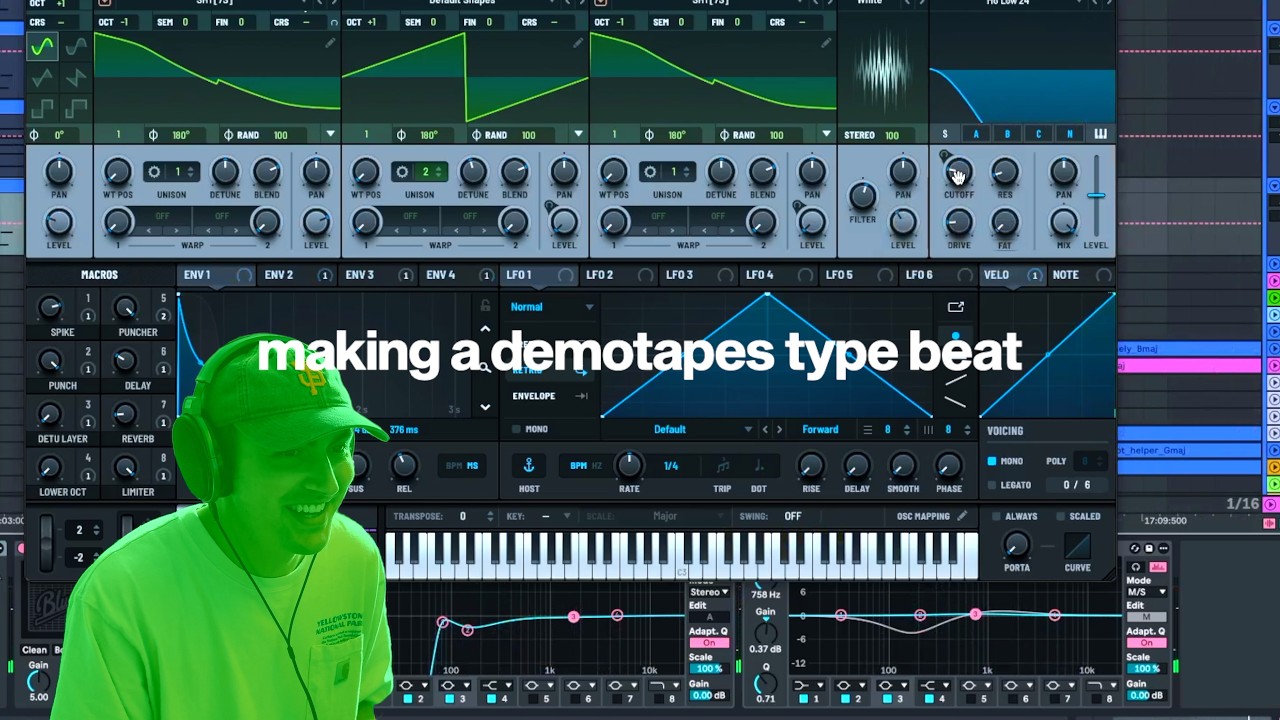Click the envelope lock icon

[x=486, y=307]
